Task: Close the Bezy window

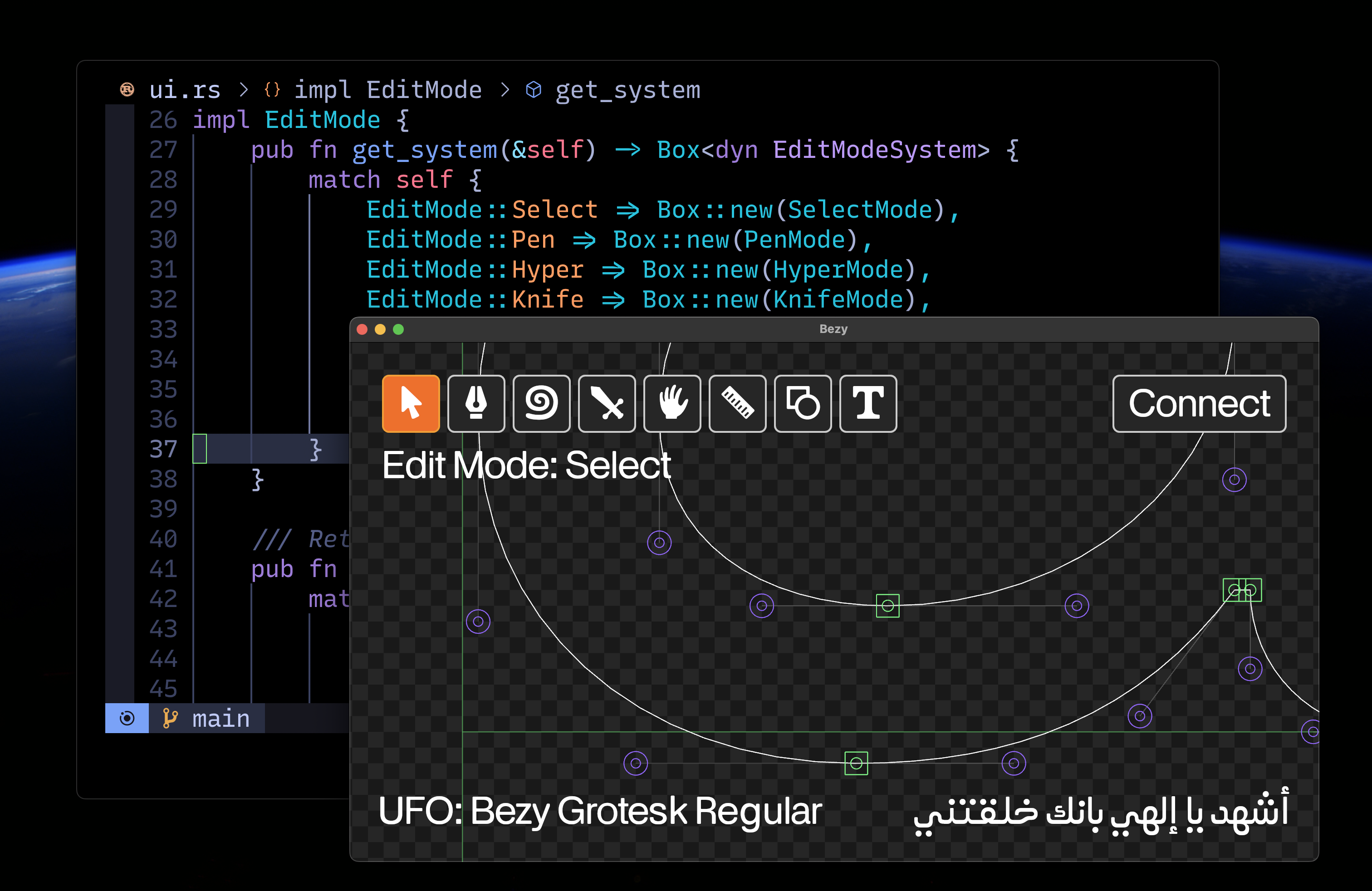Action: click(362, 329)
